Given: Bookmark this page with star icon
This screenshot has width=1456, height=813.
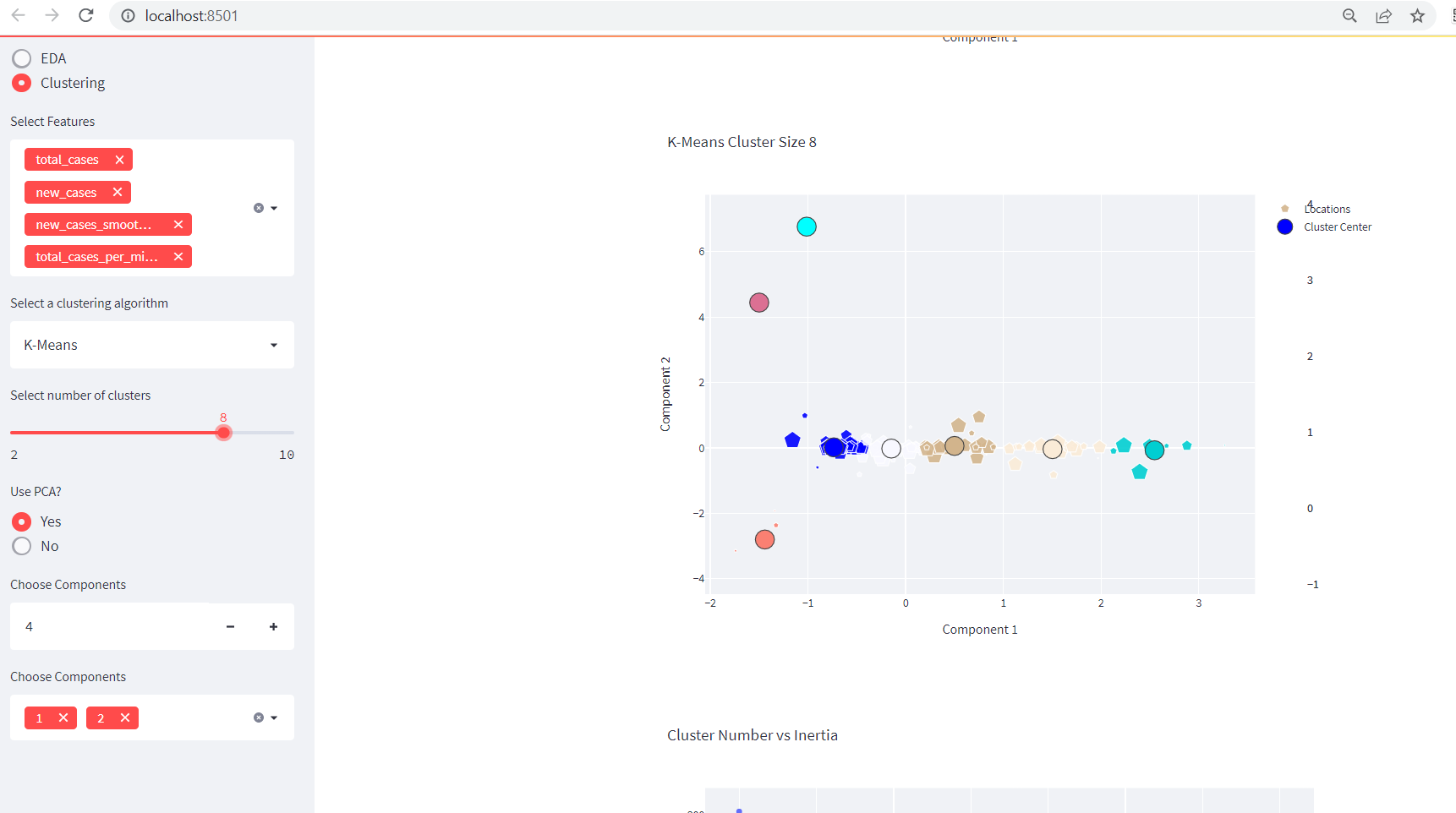Looking at the screenshot, I should [1417, 15].
